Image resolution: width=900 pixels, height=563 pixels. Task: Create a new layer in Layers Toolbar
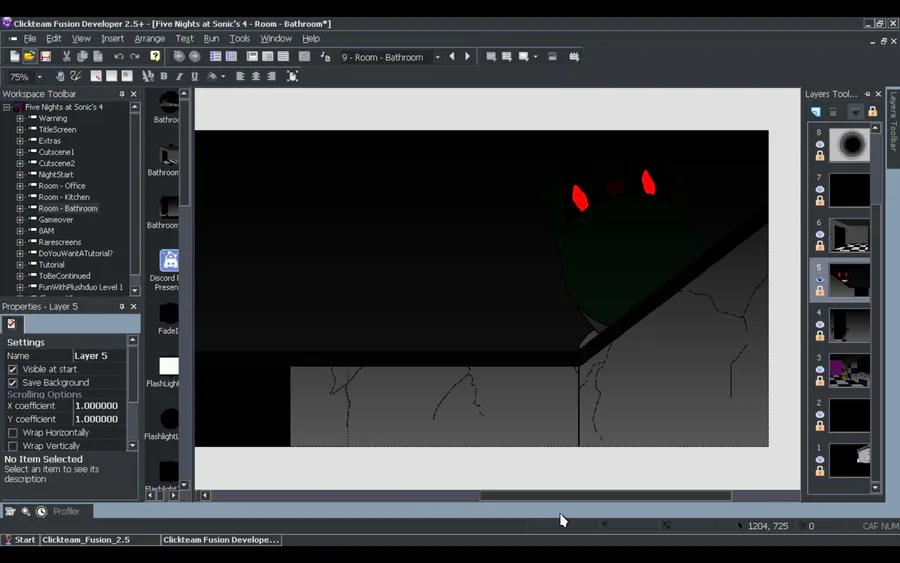coord(816,111)
